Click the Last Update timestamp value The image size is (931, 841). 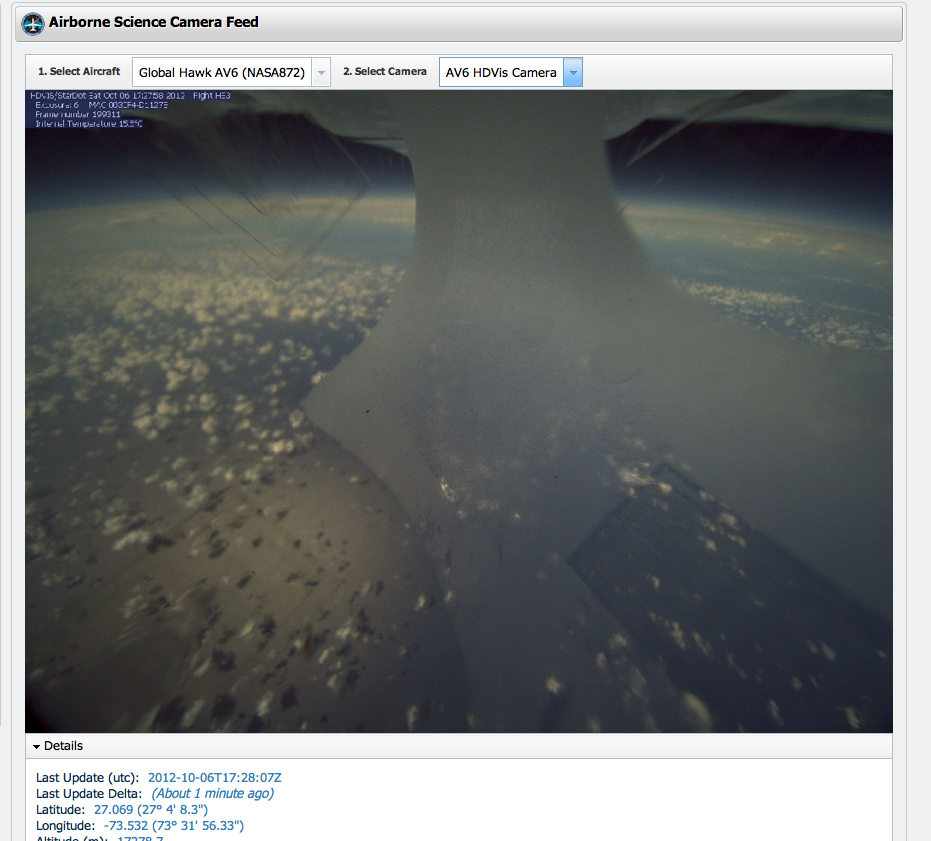click(221, 777)
